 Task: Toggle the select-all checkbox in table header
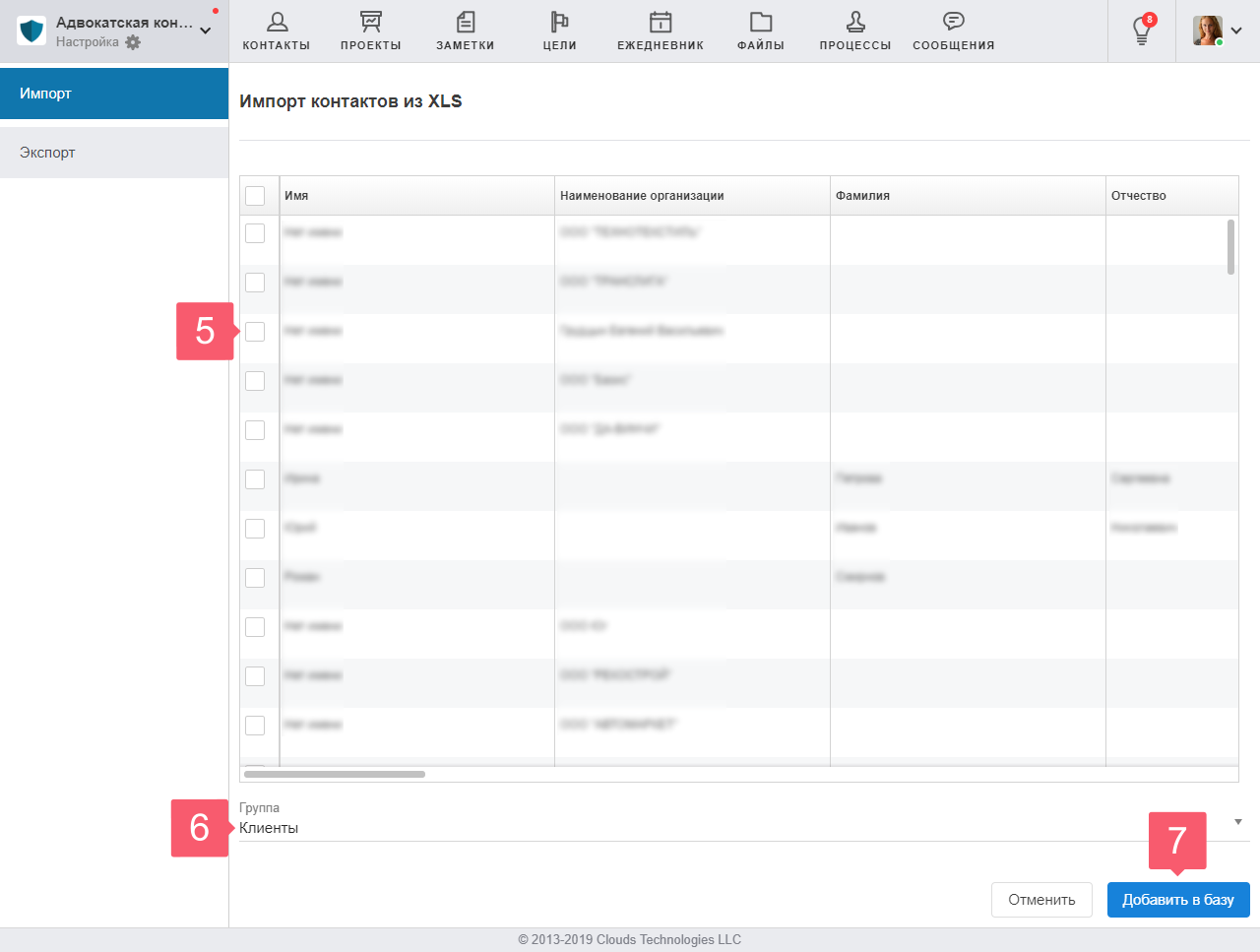click(x=255, y=196)
